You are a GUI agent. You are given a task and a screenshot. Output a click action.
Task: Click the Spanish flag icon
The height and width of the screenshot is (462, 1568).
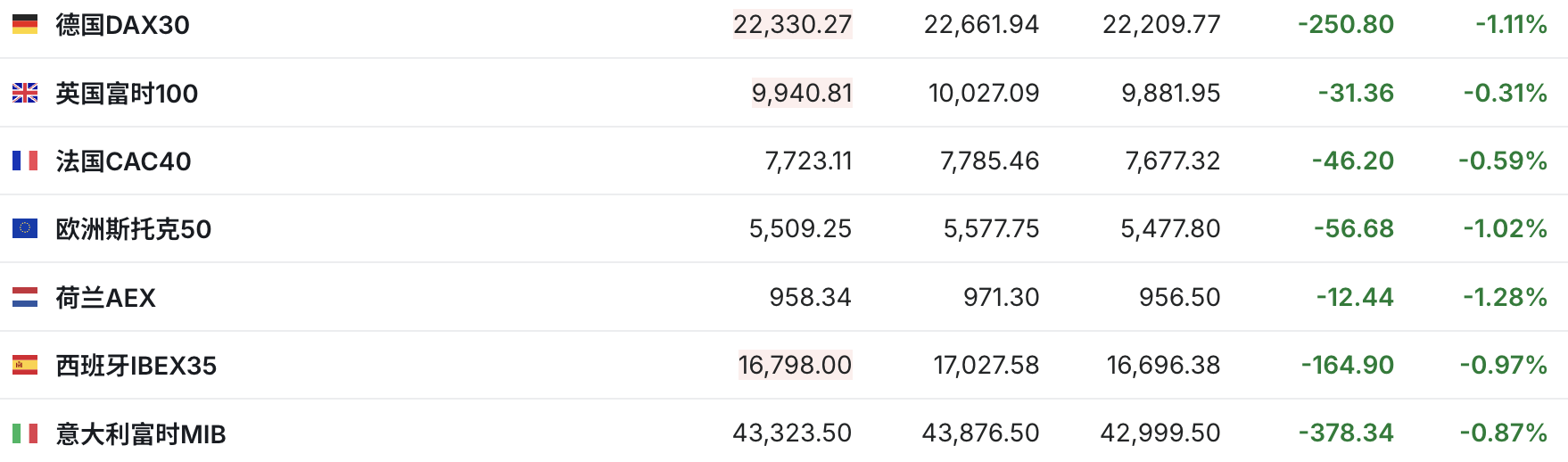(25, 365)
